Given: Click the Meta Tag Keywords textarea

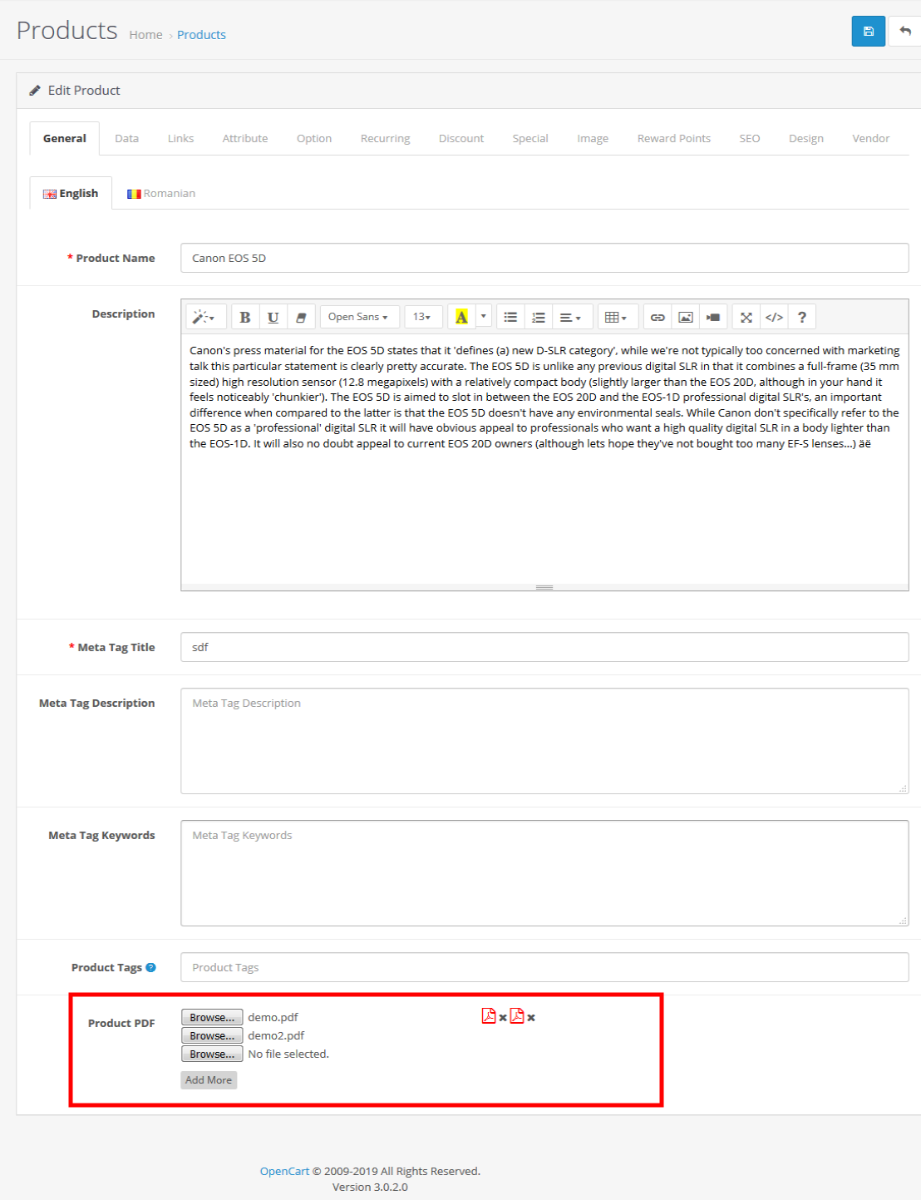Looking at the screenshot, I should [544, 873].
